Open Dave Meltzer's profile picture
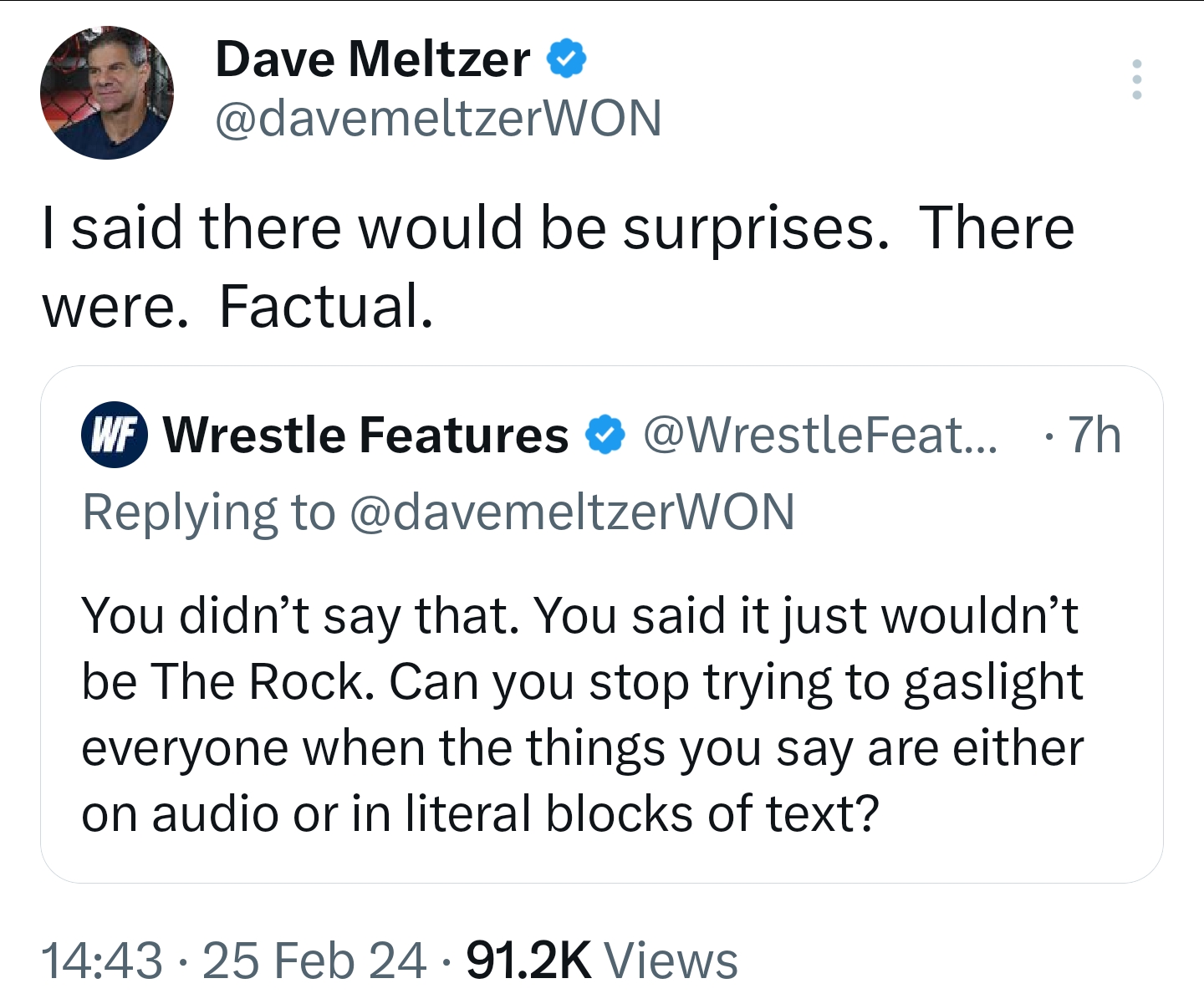This screenshot has width=1204, height=1004. click(107, 92)
